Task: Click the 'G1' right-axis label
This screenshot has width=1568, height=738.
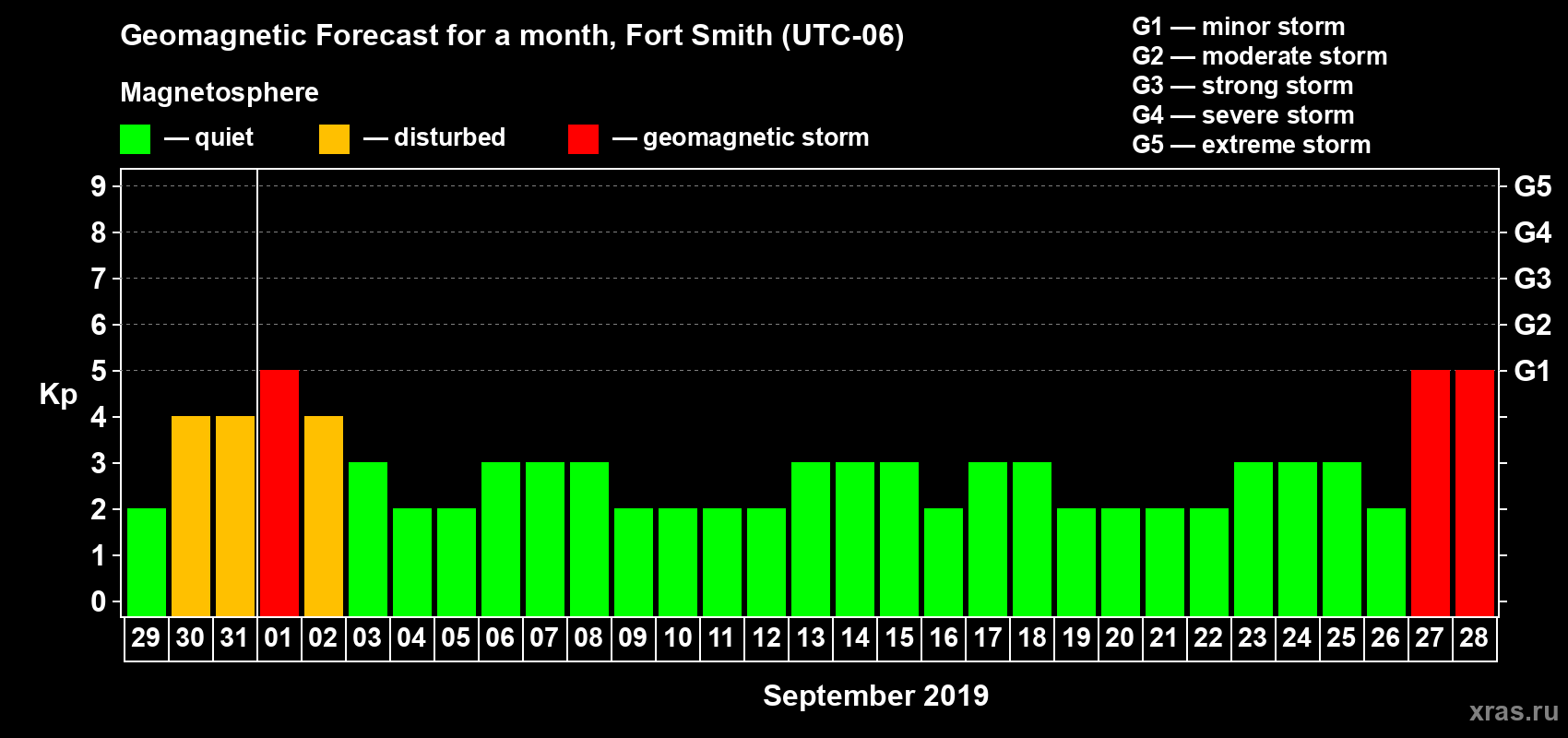Action: point(1533,371)
